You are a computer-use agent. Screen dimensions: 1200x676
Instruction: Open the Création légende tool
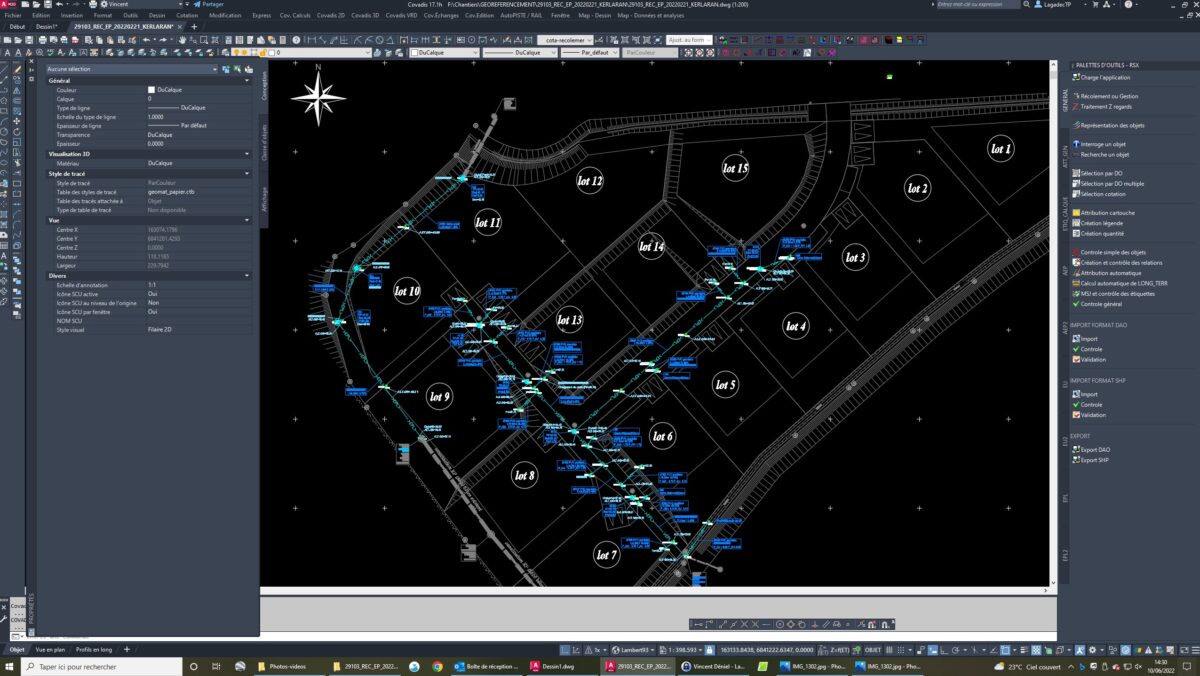coord(1101,223)
